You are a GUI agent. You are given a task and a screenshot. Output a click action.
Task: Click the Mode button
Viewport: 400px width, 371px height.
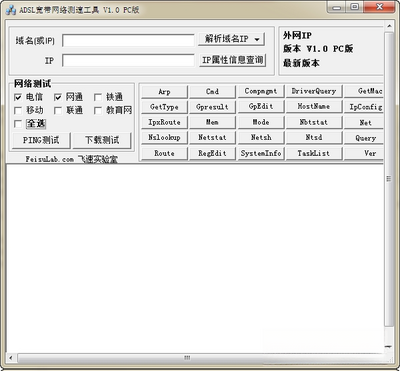[x=261, y=122]
